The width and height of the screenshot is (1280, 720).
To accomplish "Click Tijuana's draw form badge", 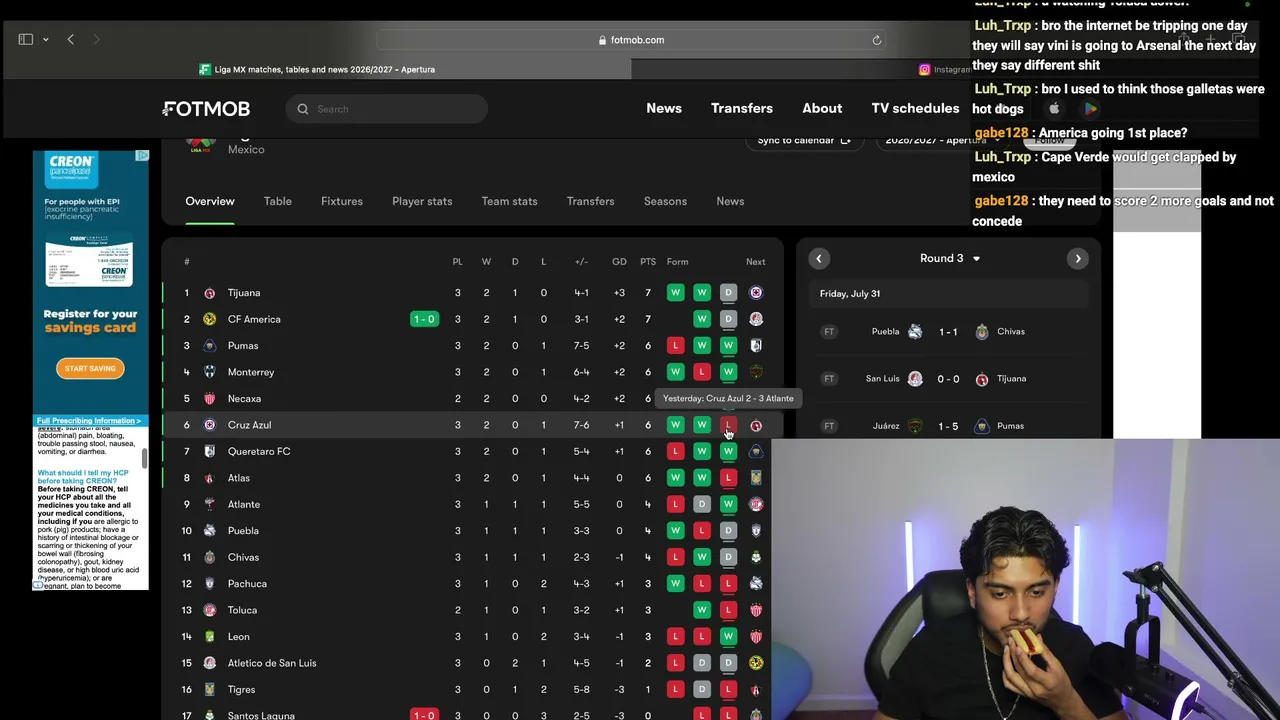I will tap(728, 293).
